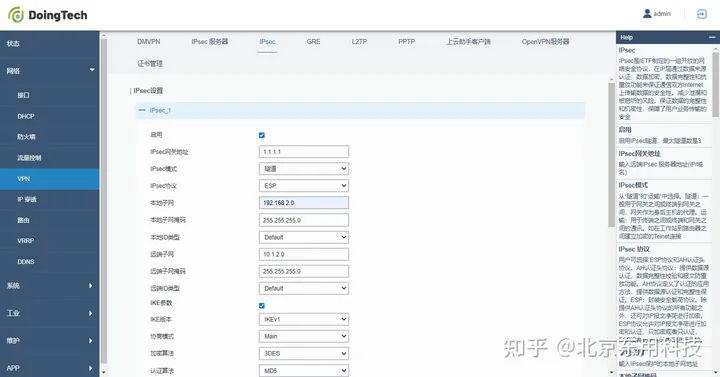Switch to the GRE tab
This screenshot has width=720, height=377.
point(313,41)
